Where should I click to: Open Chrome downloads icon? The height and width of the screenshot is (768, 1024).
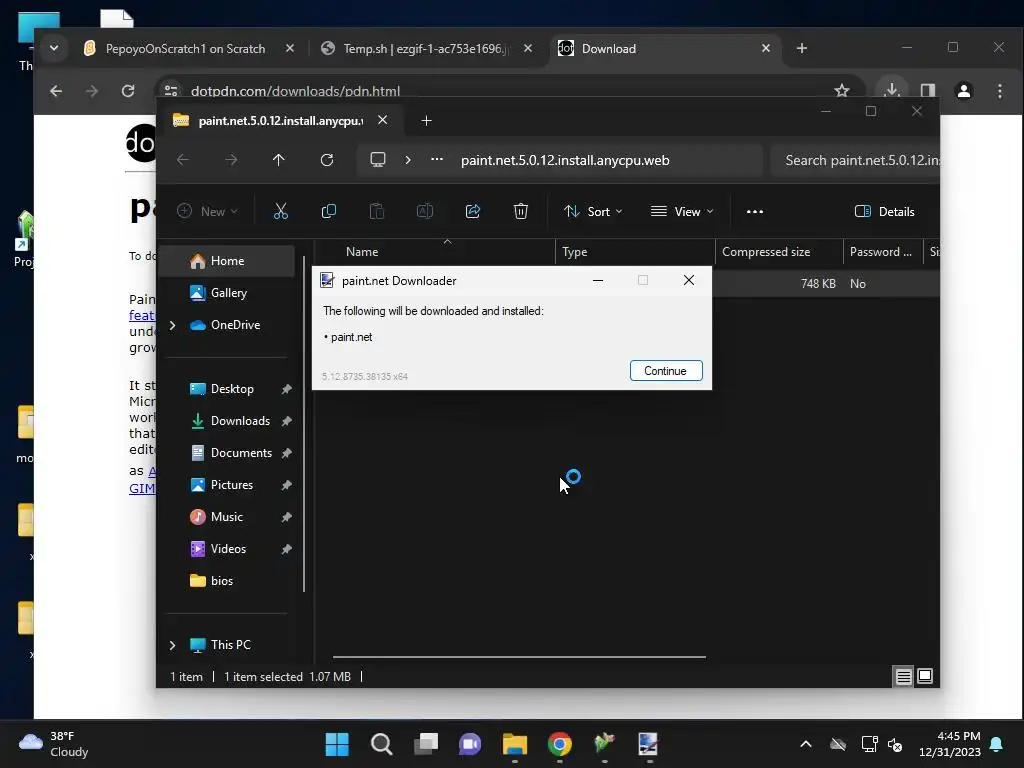click(x=891, y=89)
